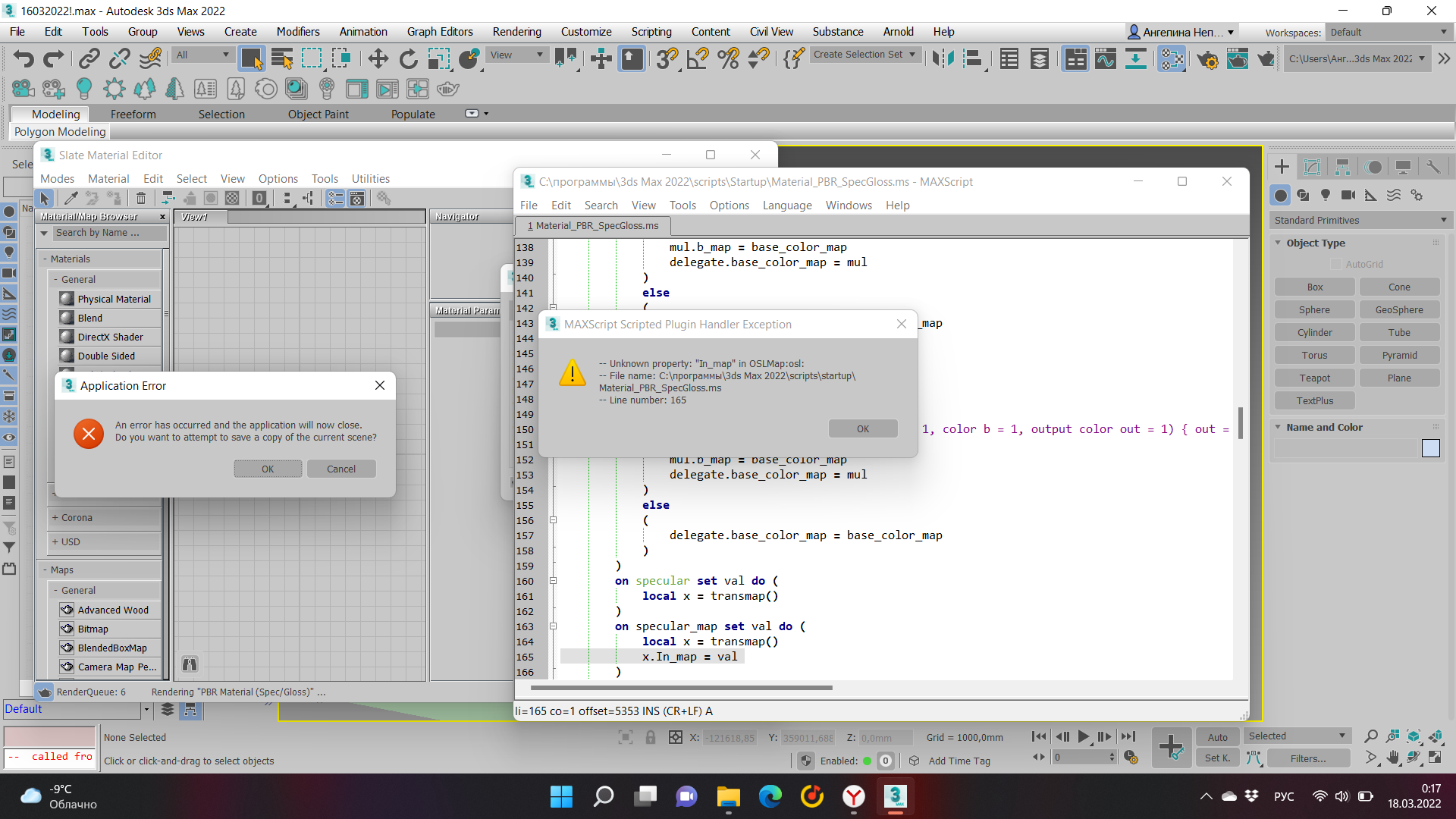Open the Language menu in MAXScript editor
This screenshot has width=1456, height=819.
coord(787,206)
